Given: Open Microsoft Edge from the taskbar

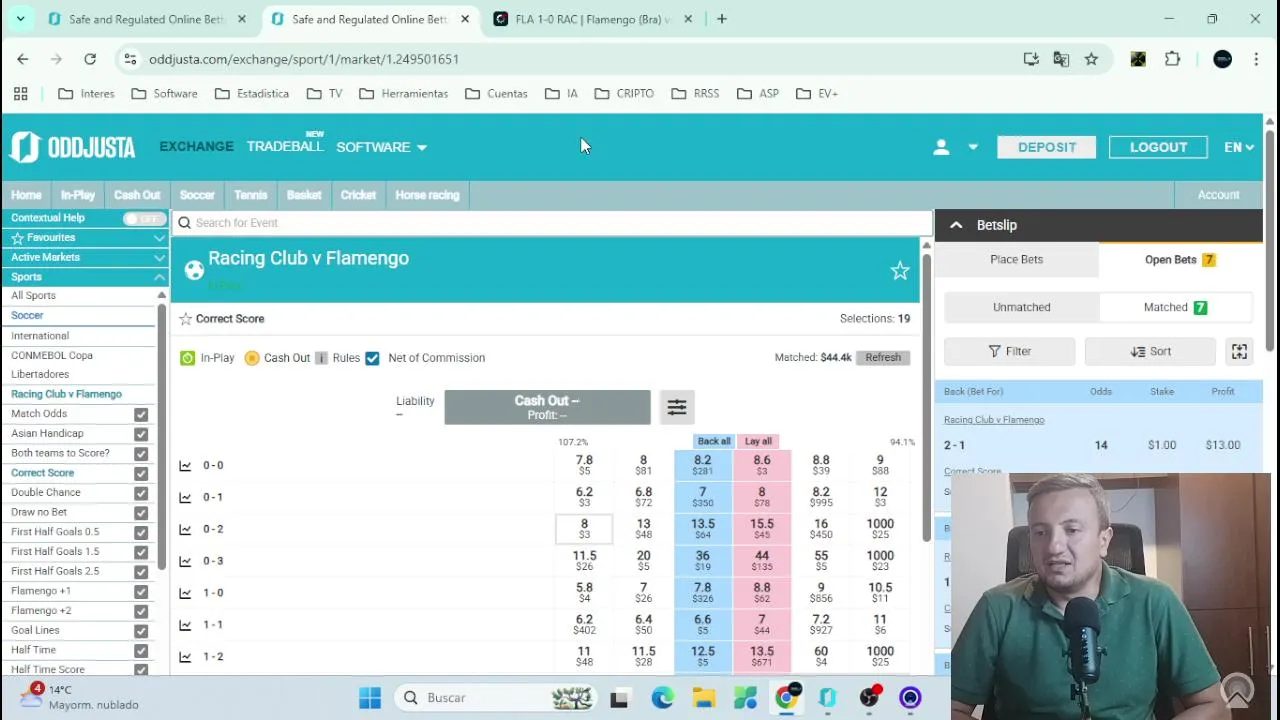Looking at the screenshot, I should pos(662,698).
